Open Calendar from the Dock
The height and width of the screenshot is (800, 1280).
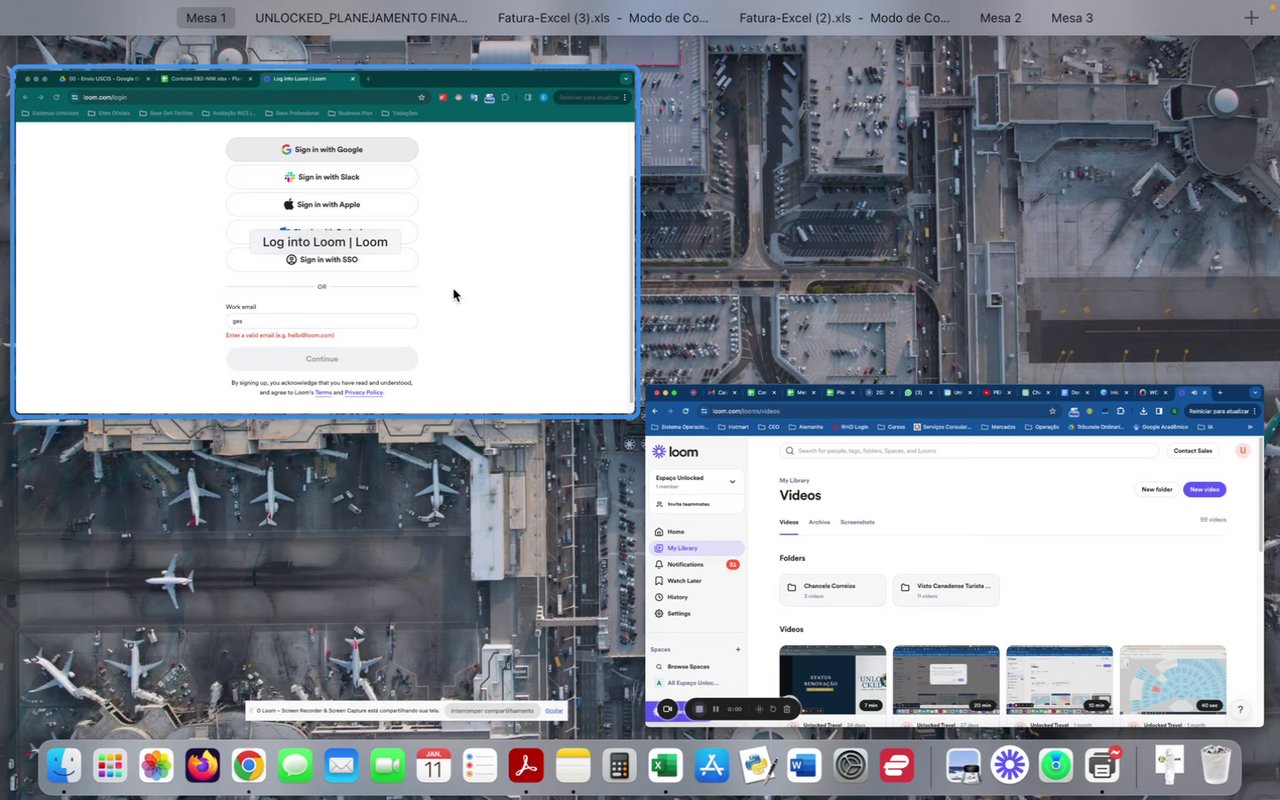433,766
